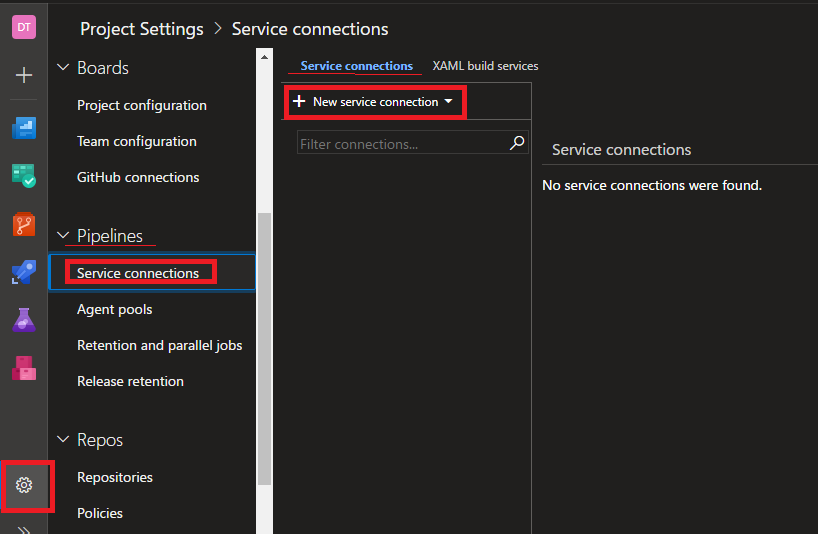
Task: Open the Artifacts package icon
Action: [24, 368]
